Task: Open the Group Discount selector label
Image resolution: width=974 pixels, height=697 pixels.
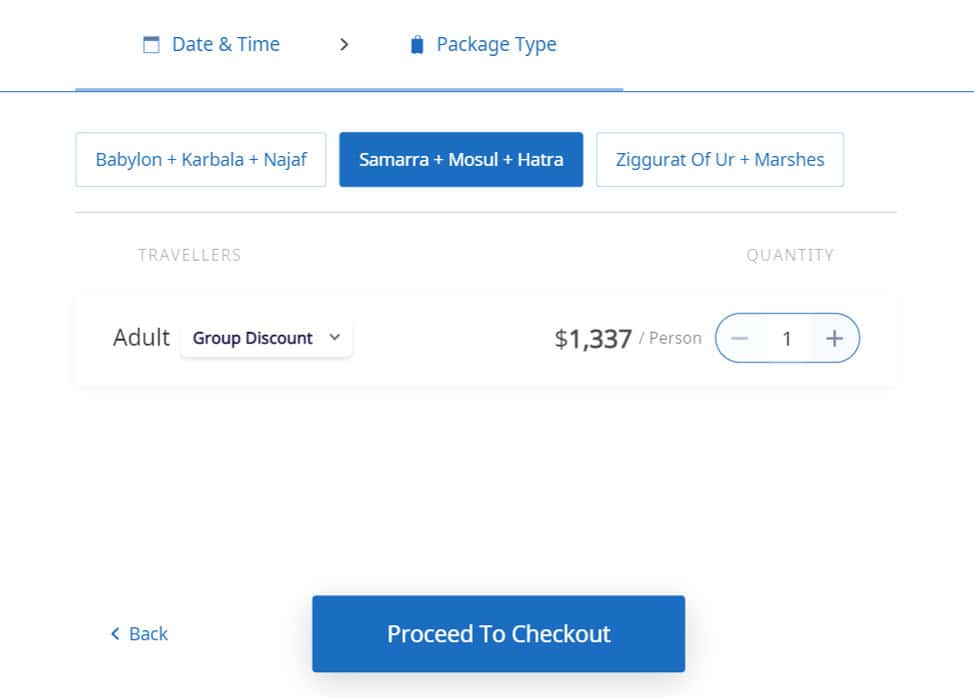Action: 253,338
